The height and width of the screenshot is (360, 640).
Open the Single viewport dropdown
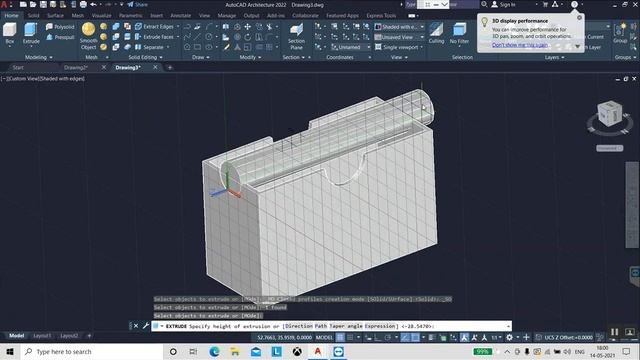399,47
